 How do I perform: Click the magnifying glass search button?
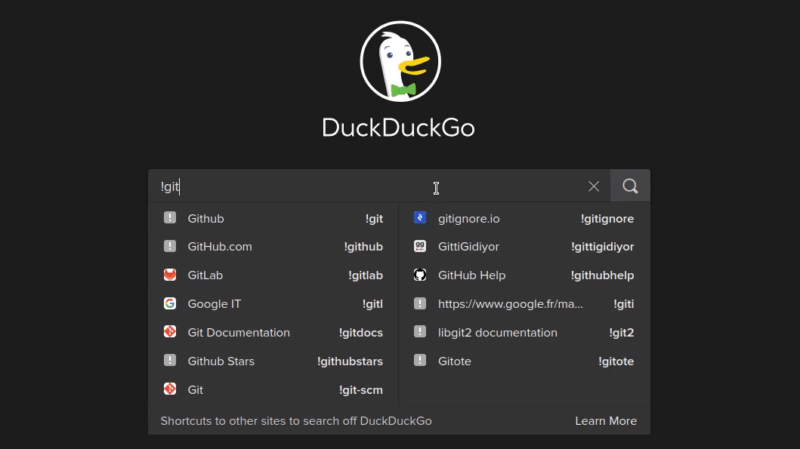[x=630, y=186]
